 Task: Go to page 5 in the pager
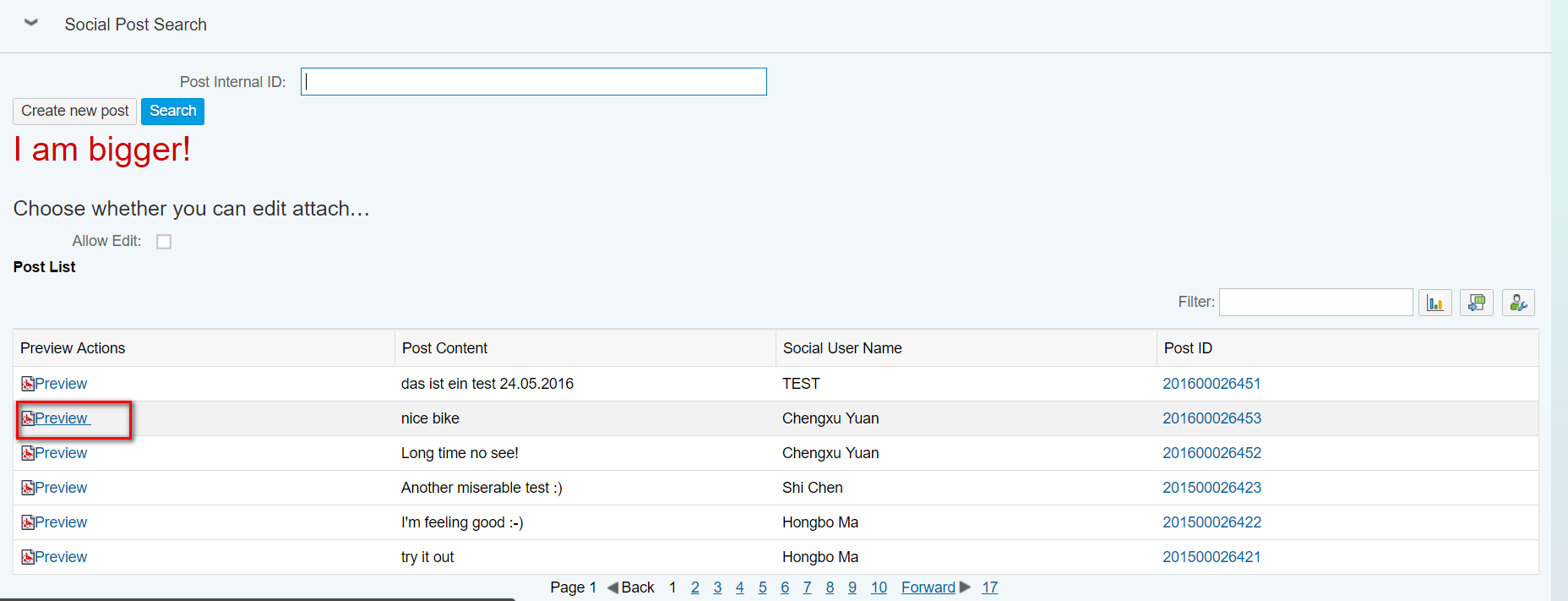pos(763,587)
